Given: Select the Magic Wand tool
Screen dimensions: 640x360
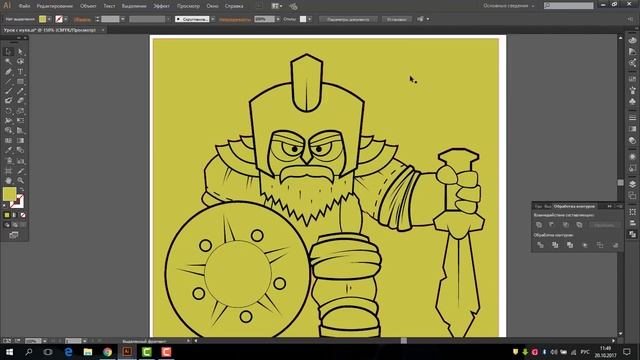Looking at the screenshot, I should [x=8, y=62].
